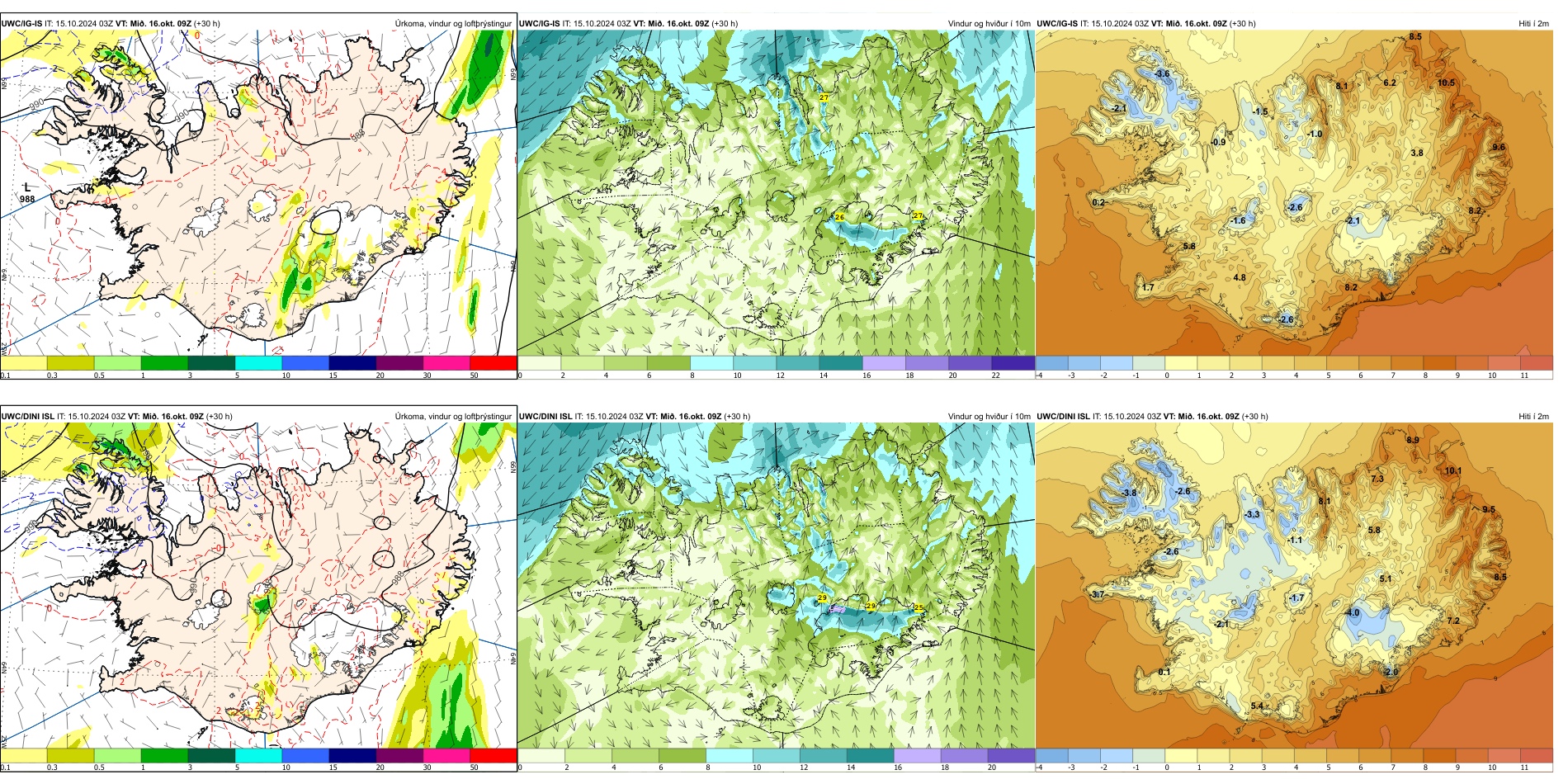Click the yellow 25 gust label on DINI wind map
1568x784 pixels.
(919, 607)
